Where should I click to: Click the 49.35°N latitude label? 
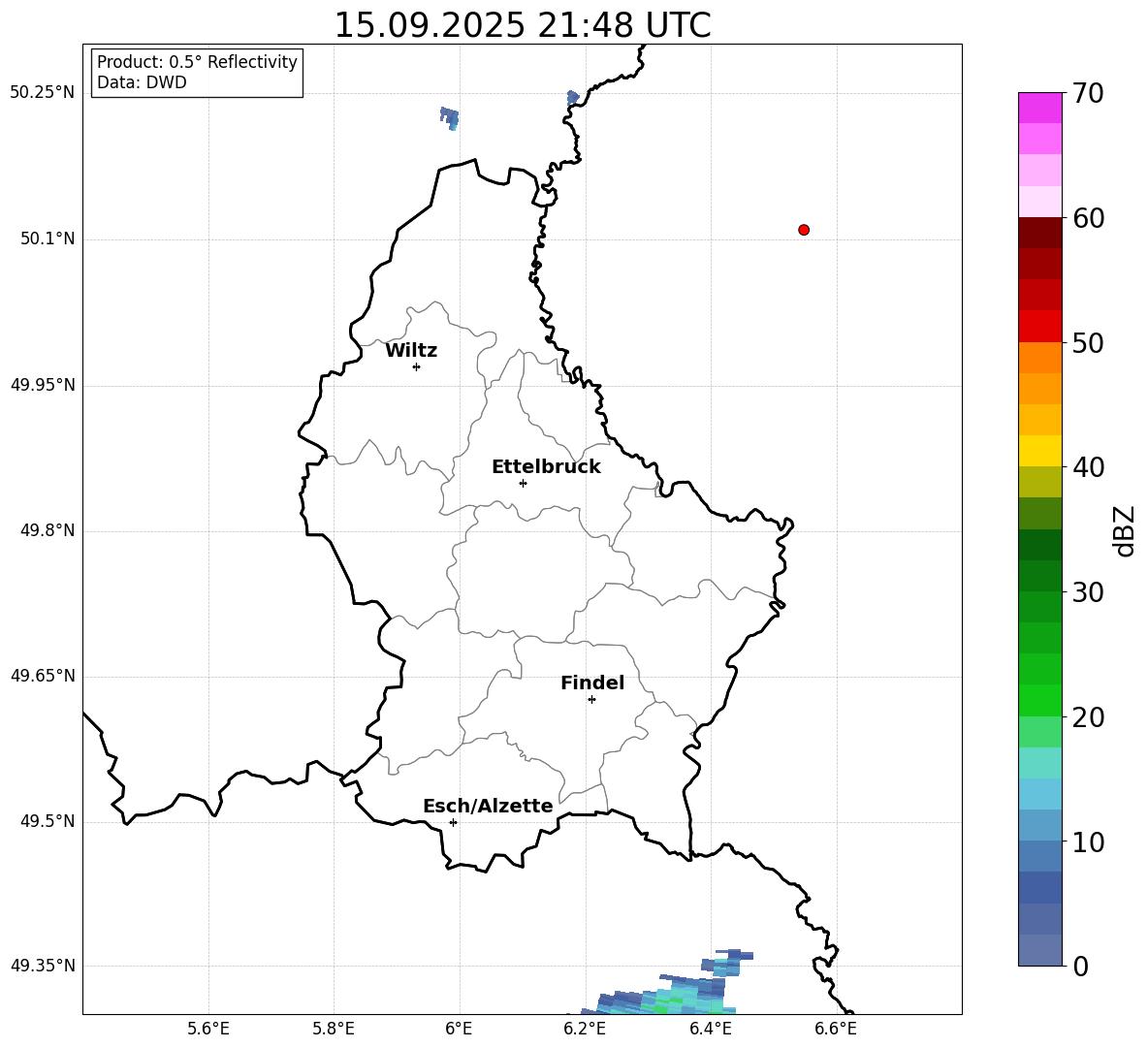point(42,966)
